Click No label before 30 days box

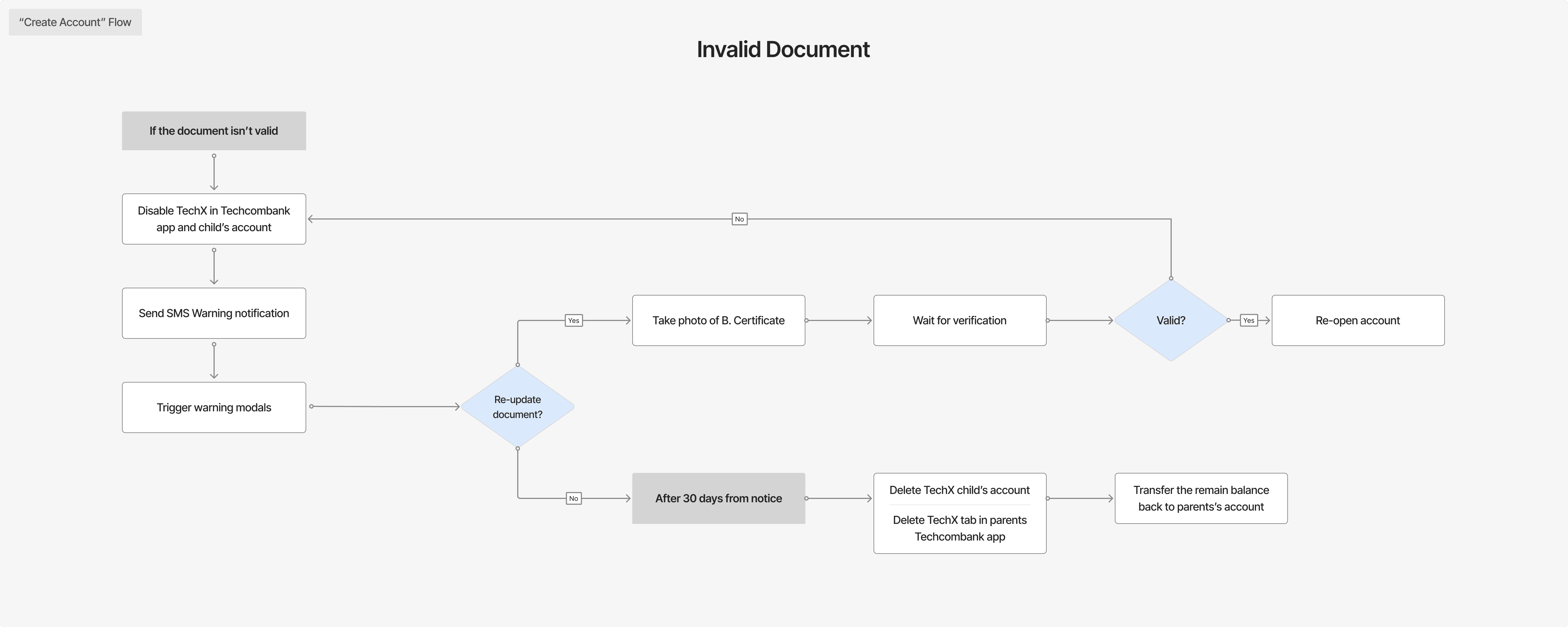click(x=574, y=498)
